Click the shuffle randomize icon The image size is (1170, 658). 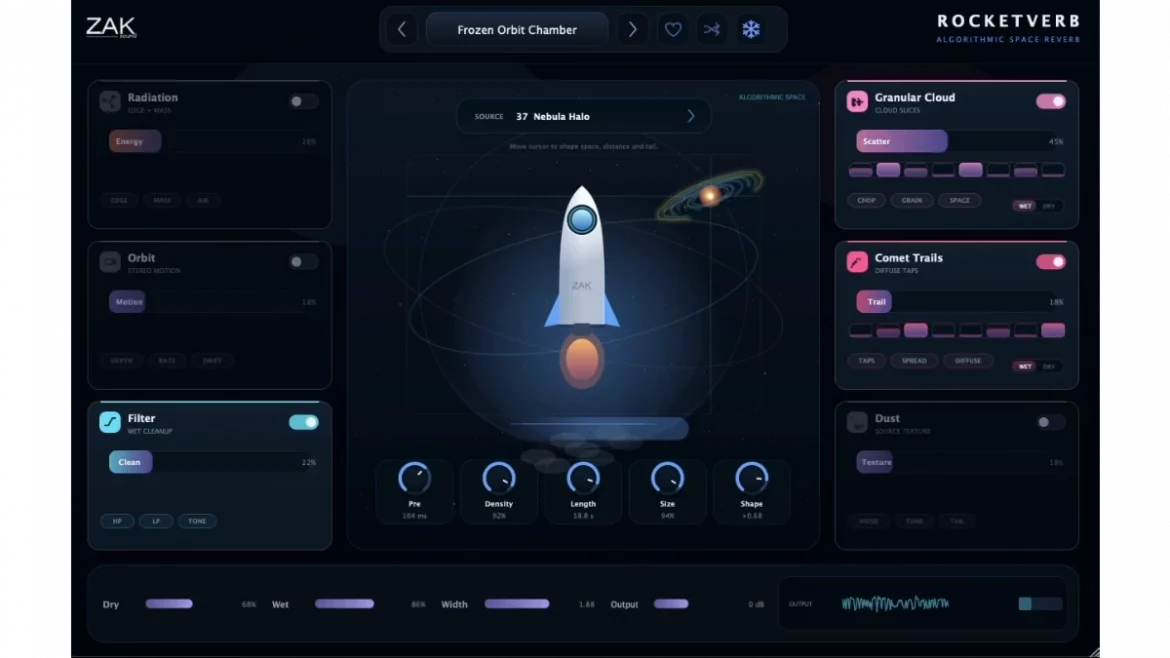(712, 30)
